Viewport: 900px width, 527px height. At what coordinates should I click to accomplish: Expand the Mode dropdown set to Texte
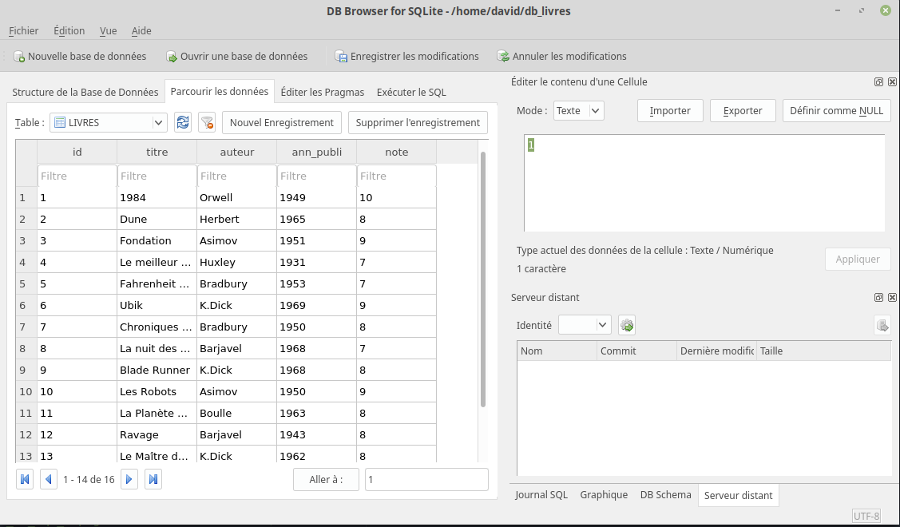[578, 111]
